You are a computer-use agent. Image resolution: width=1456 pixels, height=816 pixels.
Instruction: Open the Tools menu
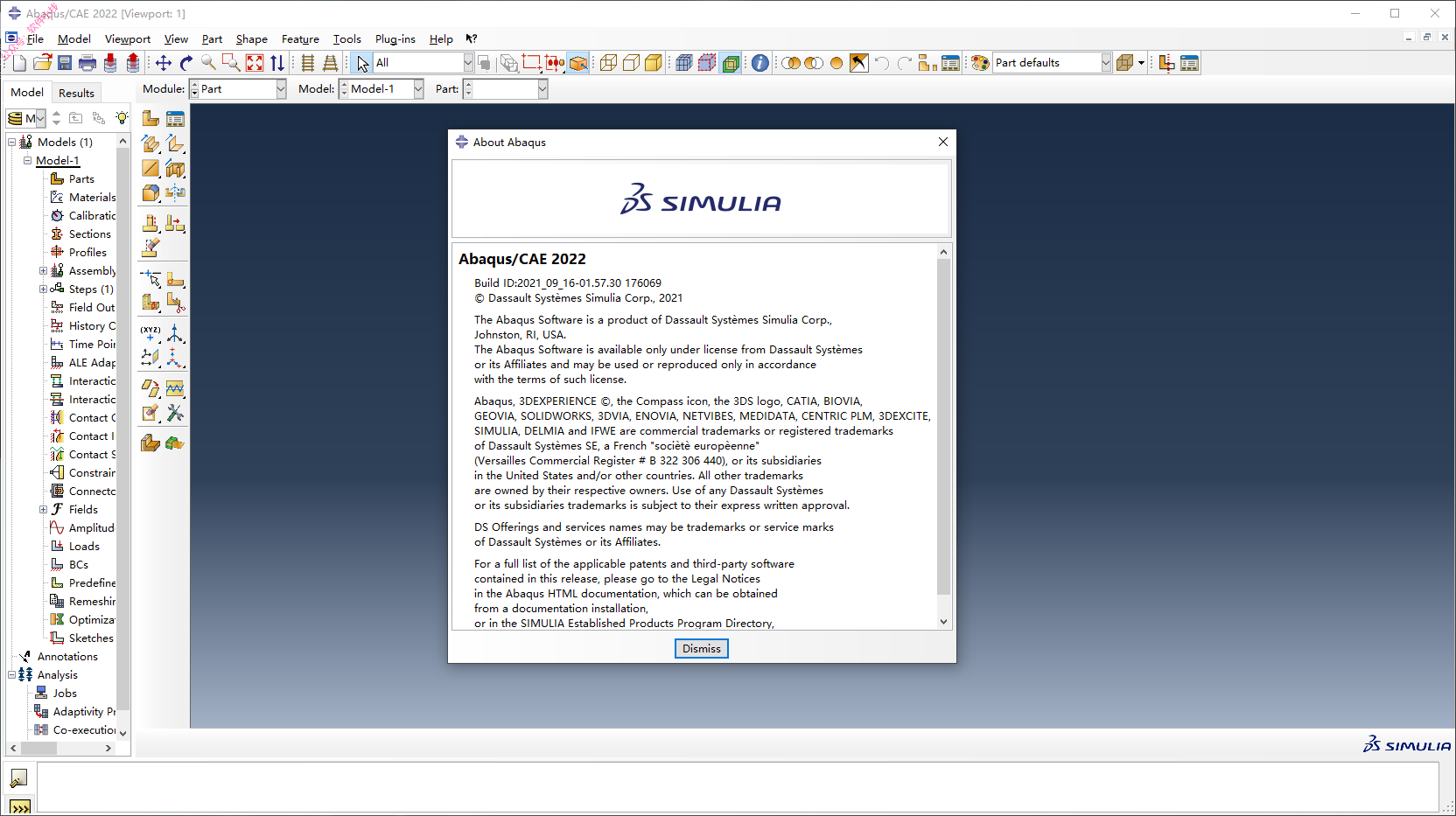(x=347, y=39)
